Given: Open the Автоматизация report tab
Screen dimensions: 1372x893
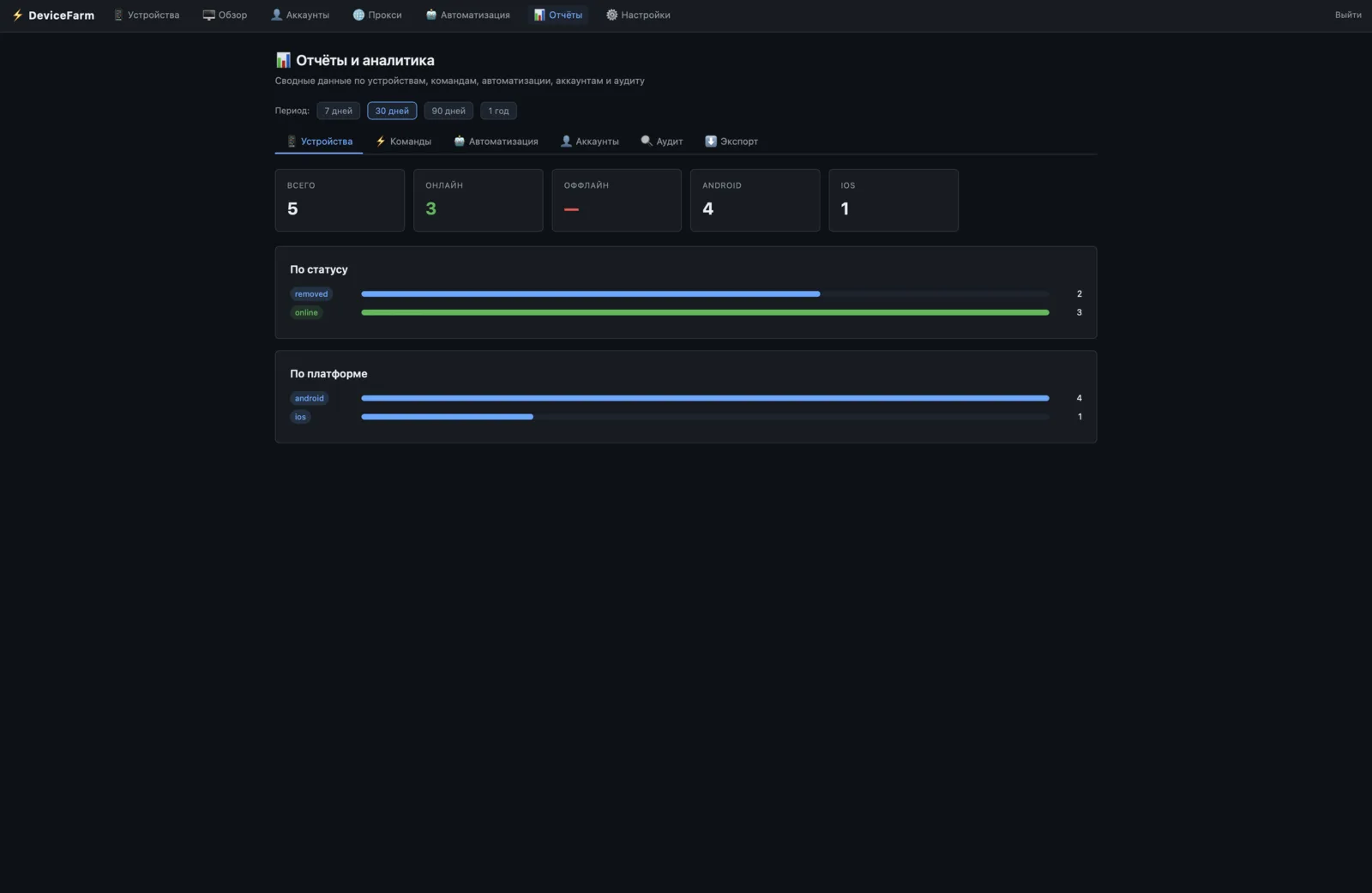Looking at the screenshot, I should (496, 142).
